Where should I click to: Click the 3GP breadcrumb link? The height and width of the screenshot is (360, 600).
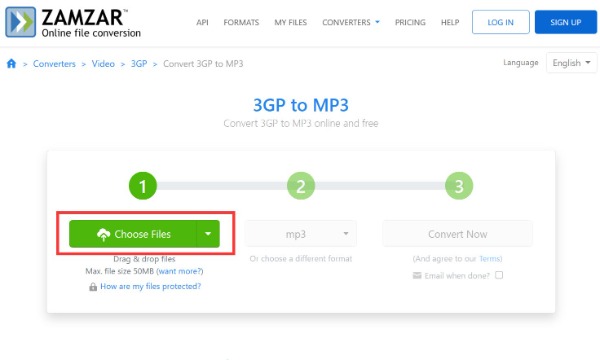coord(139,64)
